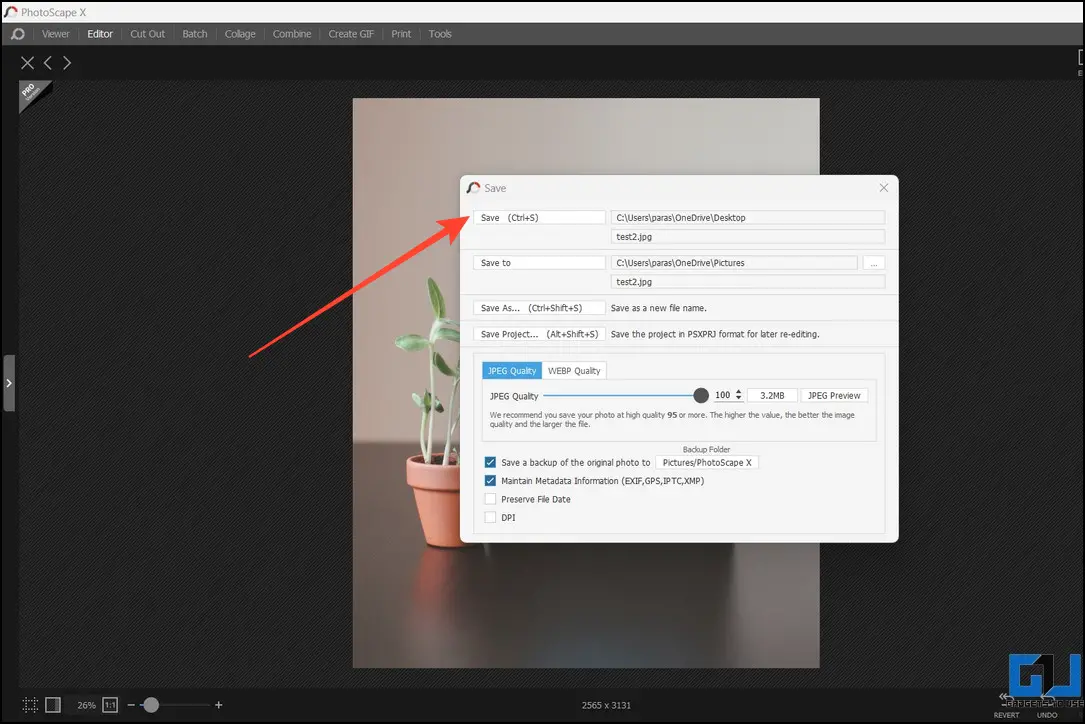Click Save Project... button
The height and width of the screenshot is (724, 1085).
click(x=540, y=334)
